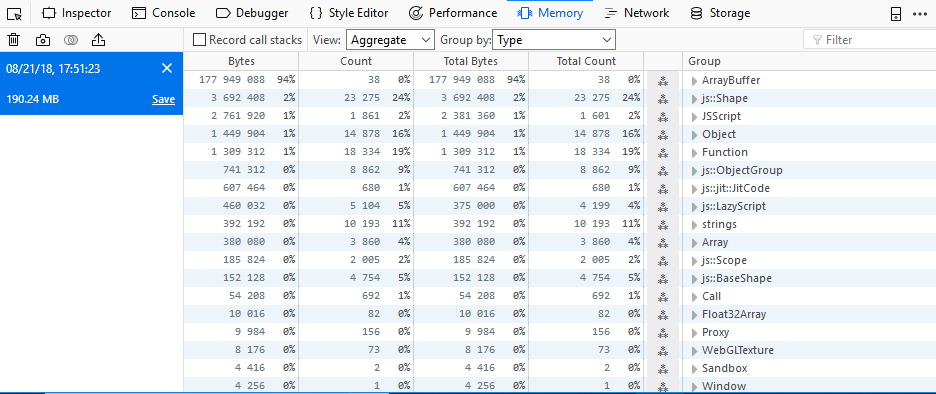Expand the Float32Array group
This screenshot has width=936, height=394.
[x=694, y=315]
